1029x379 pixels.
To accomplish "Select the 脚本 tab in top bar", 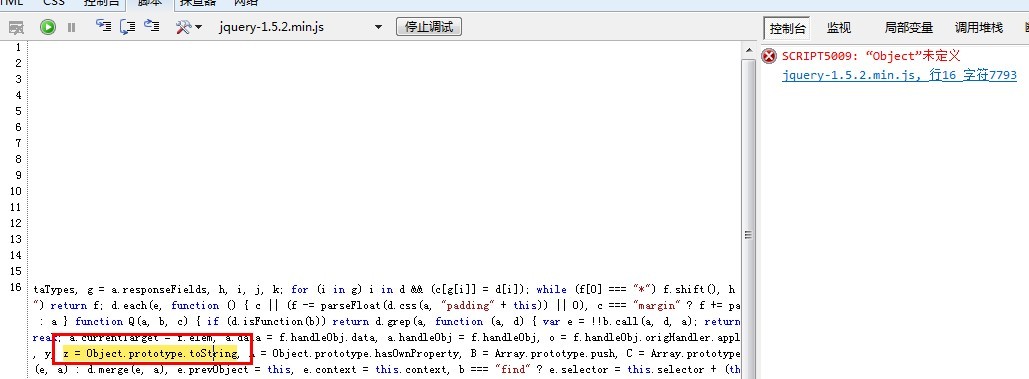I will 150,3.
